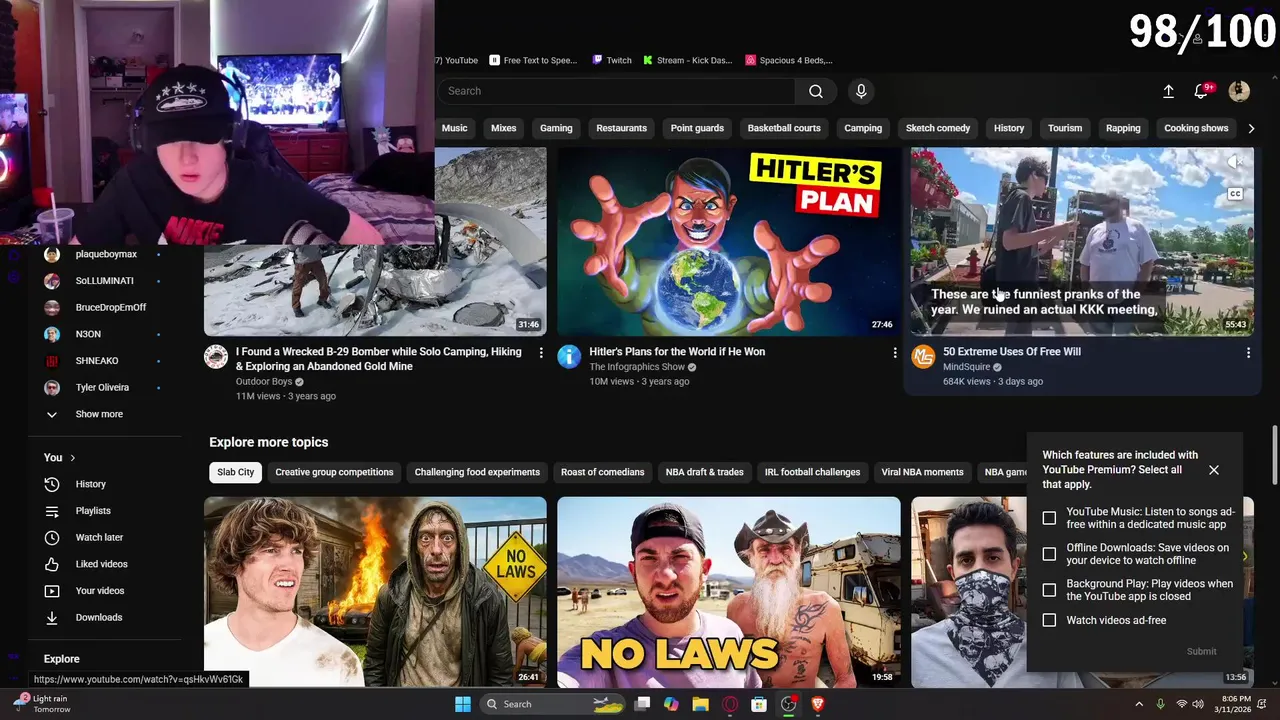
Task: Open Task View on the taskbar
Action: (643, 704)
